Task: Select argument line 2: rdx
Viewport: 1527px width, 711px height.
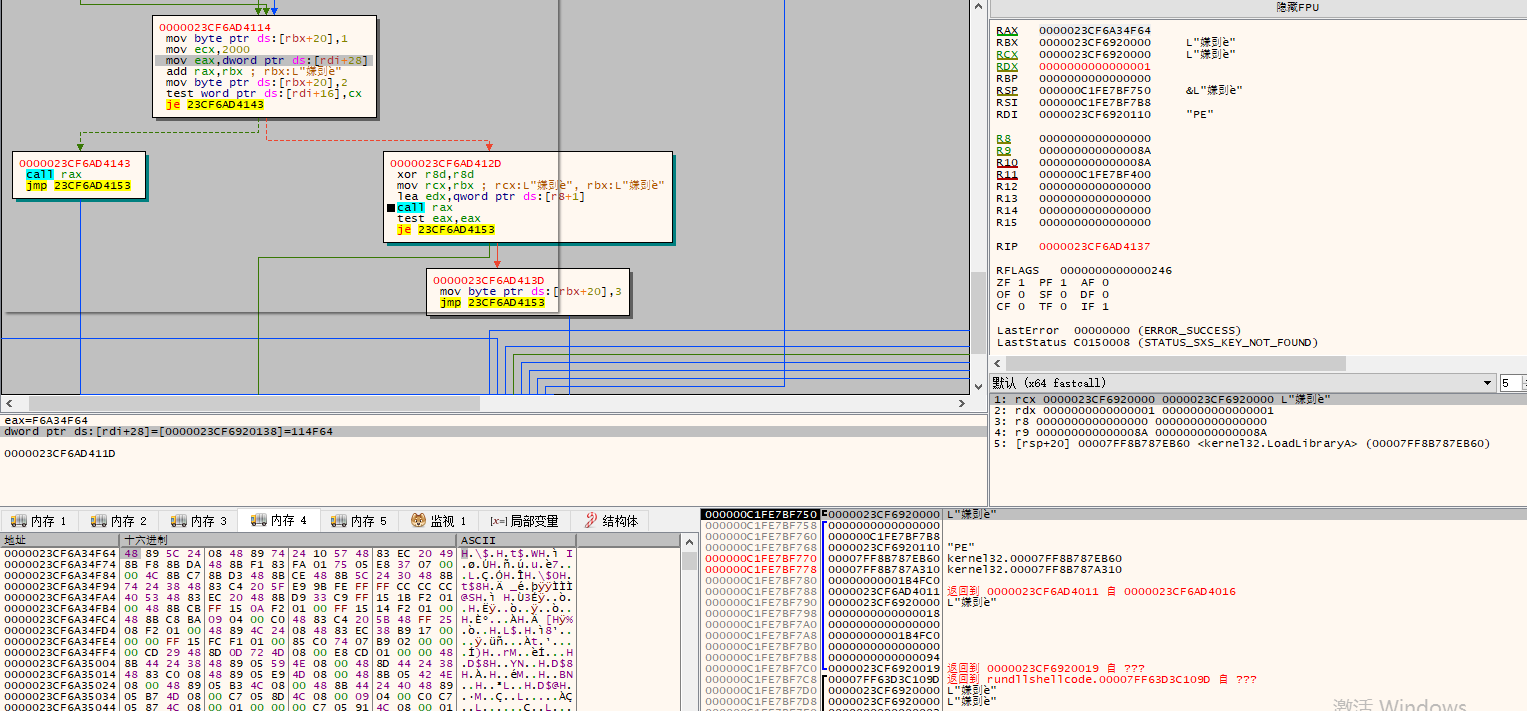Action: (1258, 410)
